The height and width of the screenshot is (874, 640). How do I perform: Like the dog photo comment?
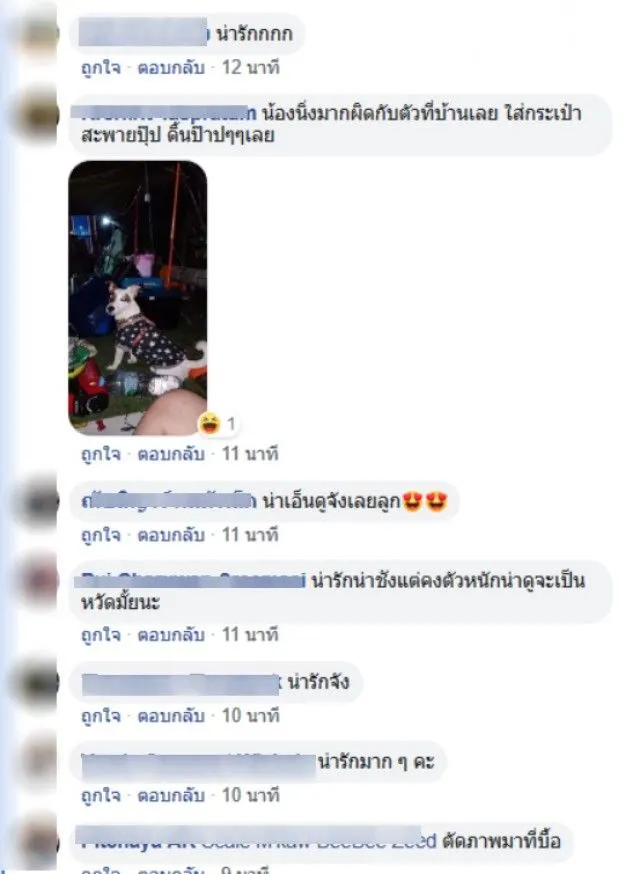101,454
